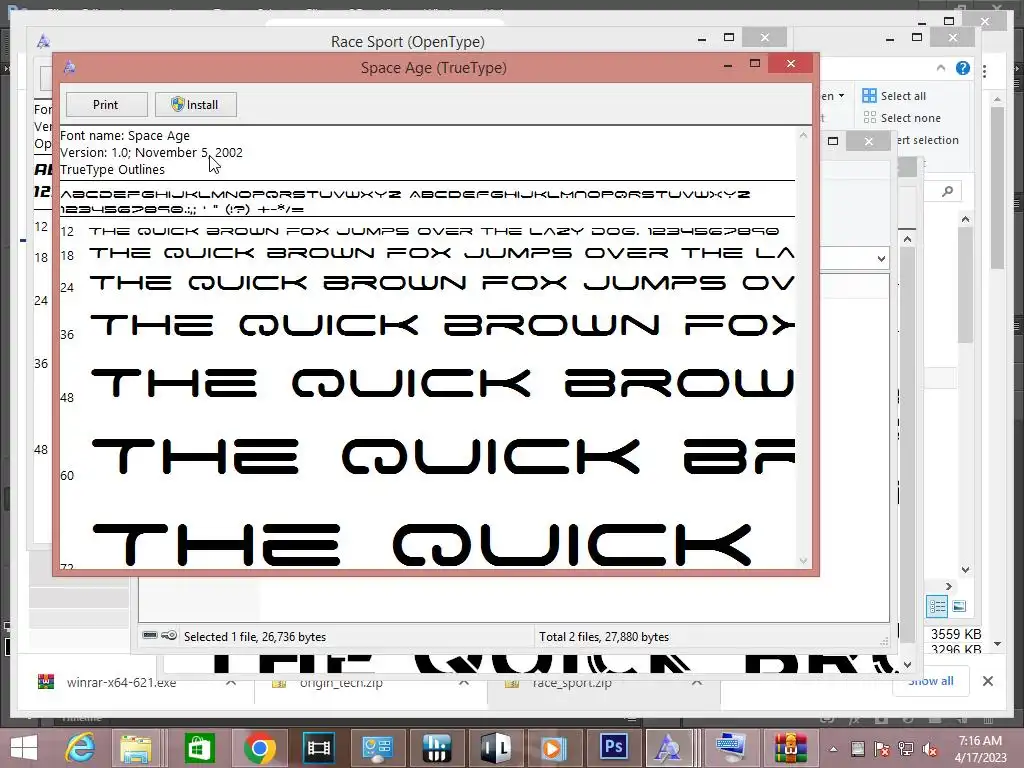Click the network tray icon
Image resolution: width=1024 pixels, height=768 pixels.
click(906, 749)
